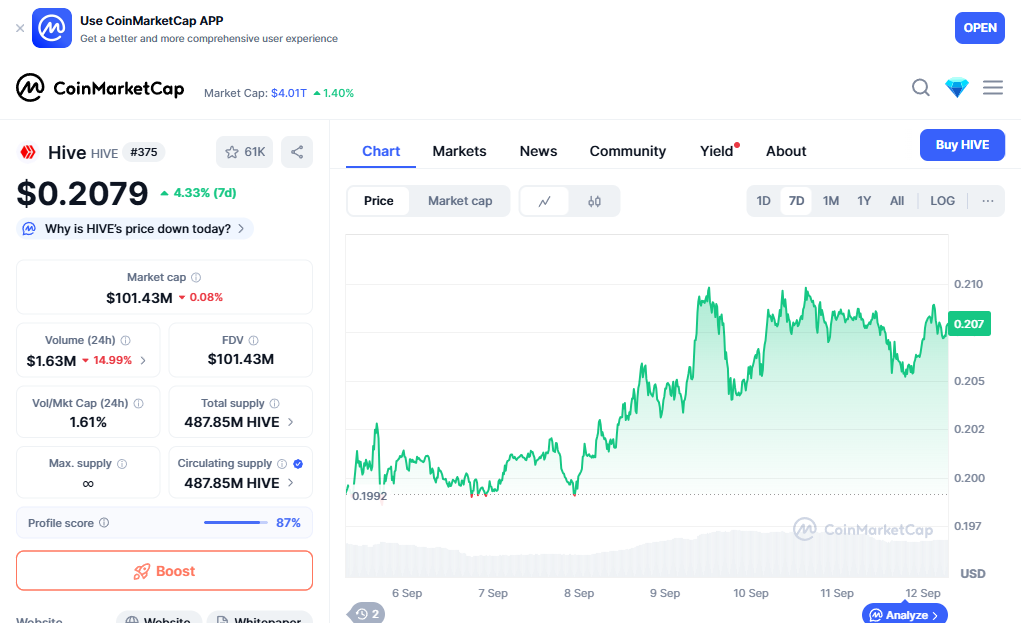Open the chart more options ellipsis
The image size is (1021, 623).
click(988, 201)
